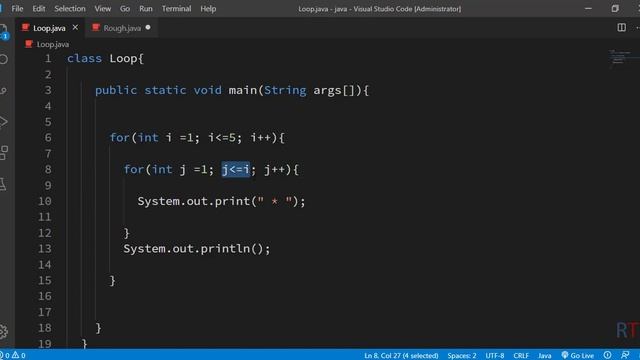
Task: Click Ln 8, Col 27 cursor position indicator
Action: click(x=401, y=356)
